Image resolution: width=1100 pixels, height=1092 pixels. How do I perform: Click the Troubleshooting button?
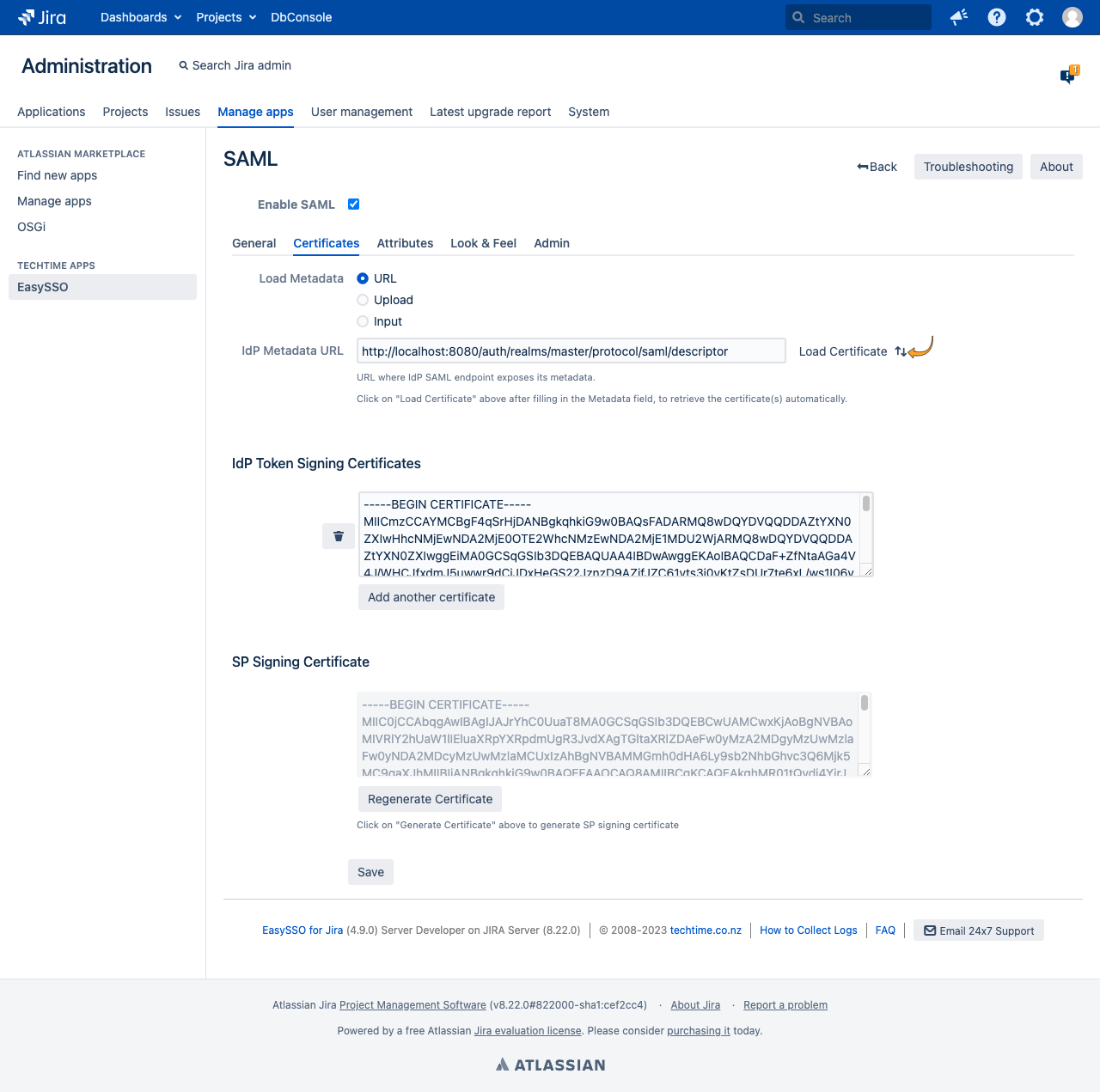pyautogui.click(x=969, y=167)
